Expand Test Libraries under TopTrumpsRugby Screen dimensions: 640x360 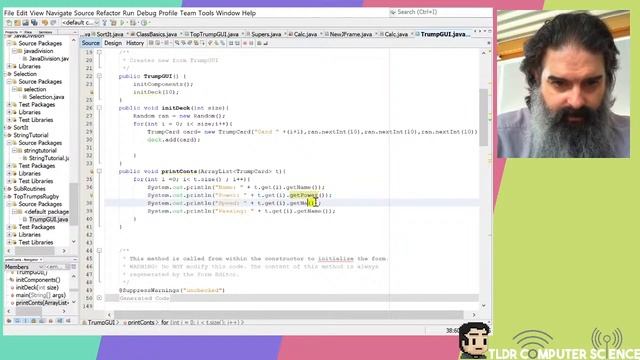(x=9, y=242)
